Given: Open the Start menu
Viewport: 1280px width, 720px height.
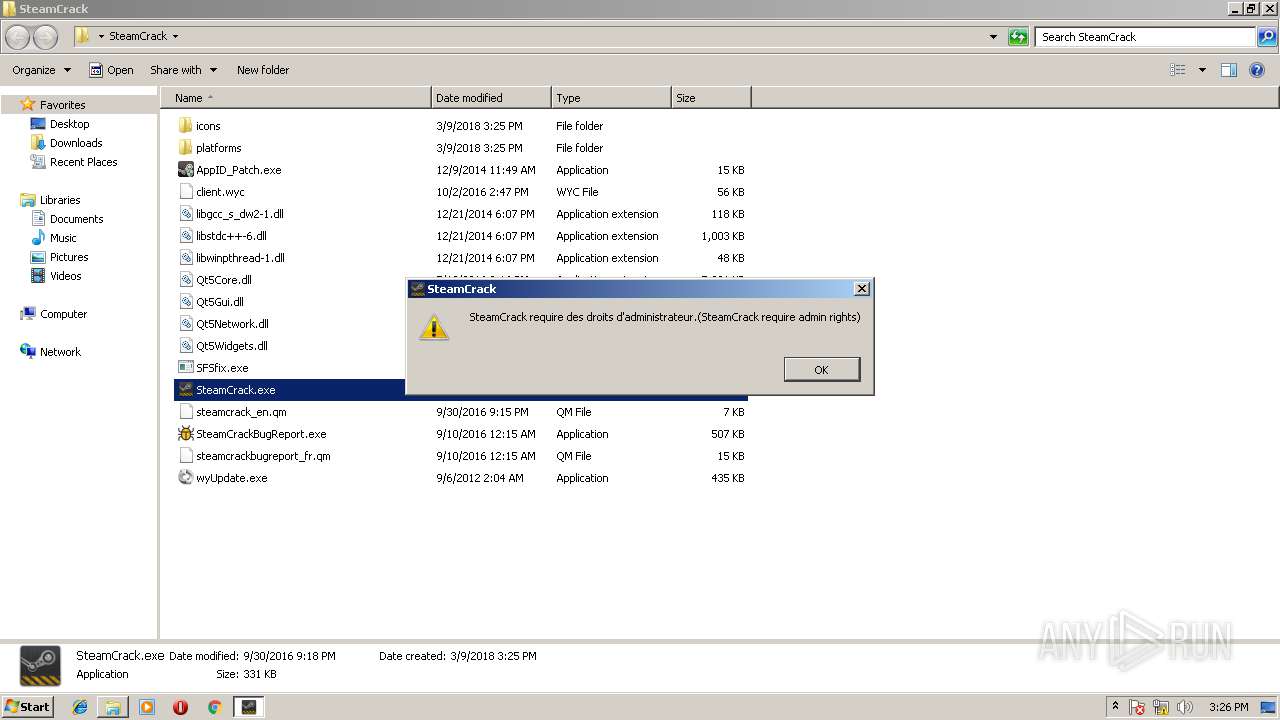Looking at the screenshot, I should click(x=28, y=707).
